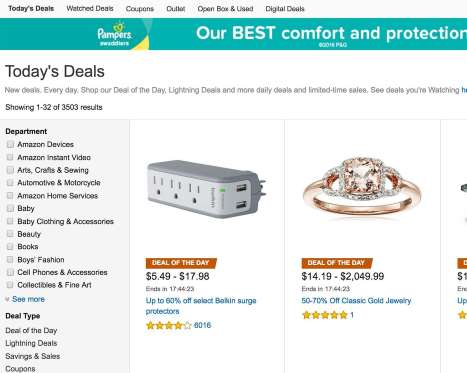Screen dimensions: 467x373
Task: Click the Pampers comfort and protection banner
Action: point(233,34)
